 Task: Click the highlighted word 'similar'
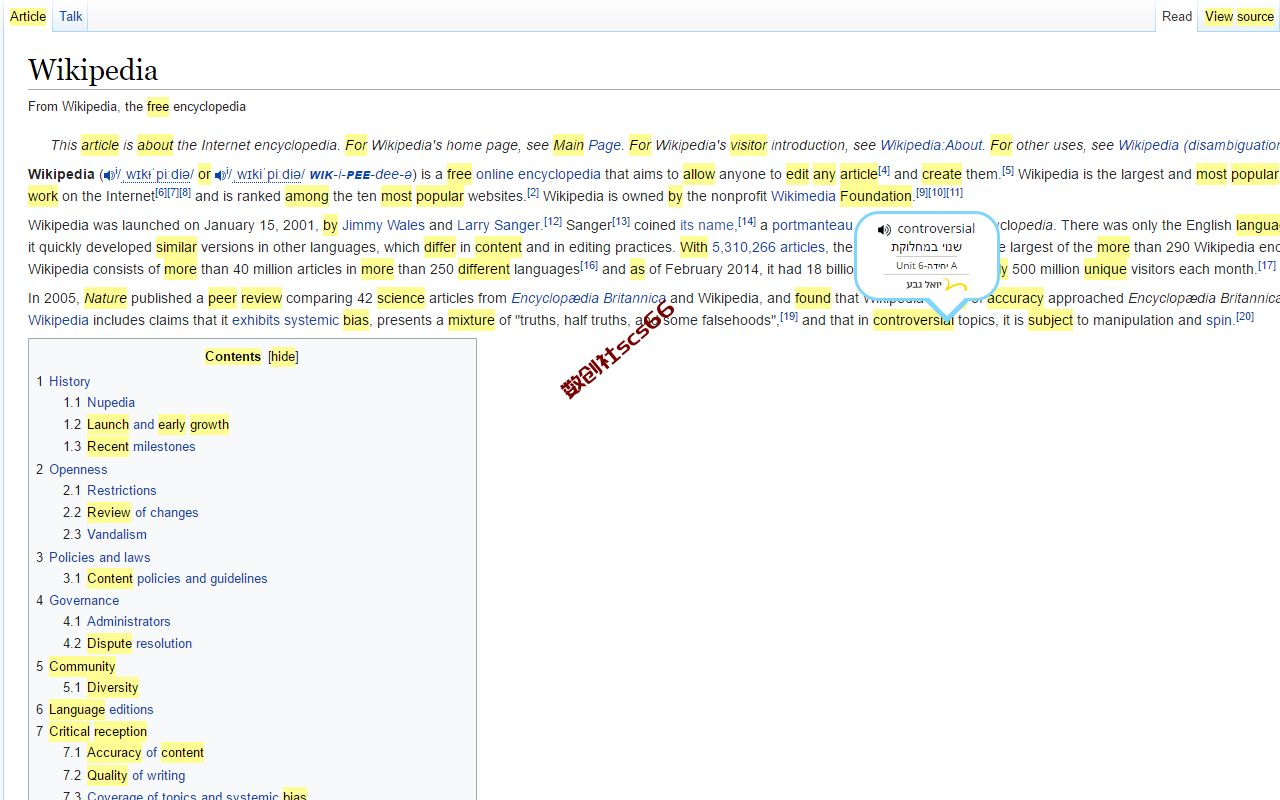coord(176,247)
